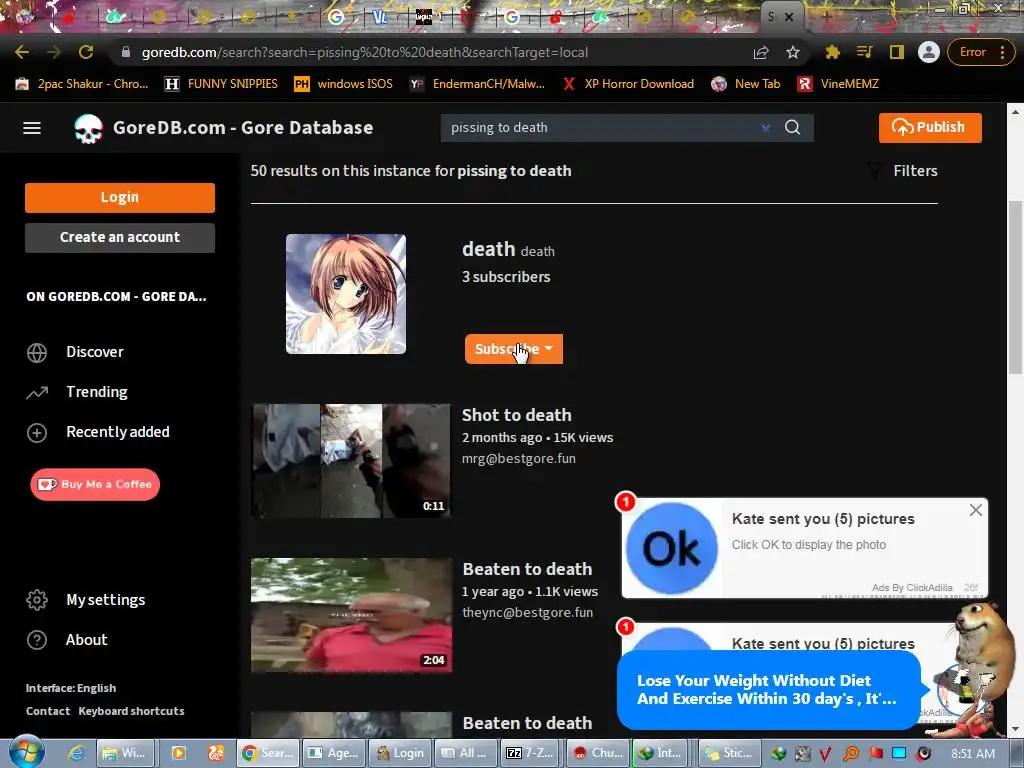The width and height of the screenshot is (1024, 768).
Task: Click the orange Login button
Action: (120, 197)
